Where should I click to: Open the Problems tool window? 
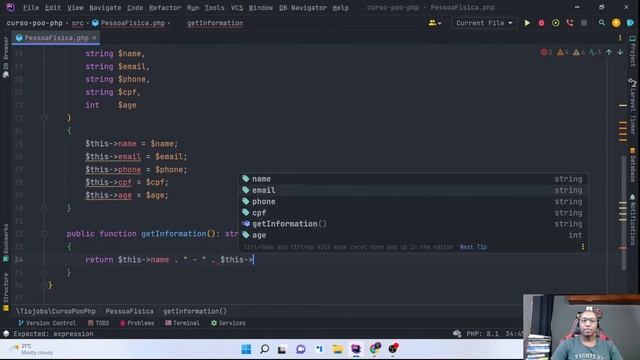(137, 323)
